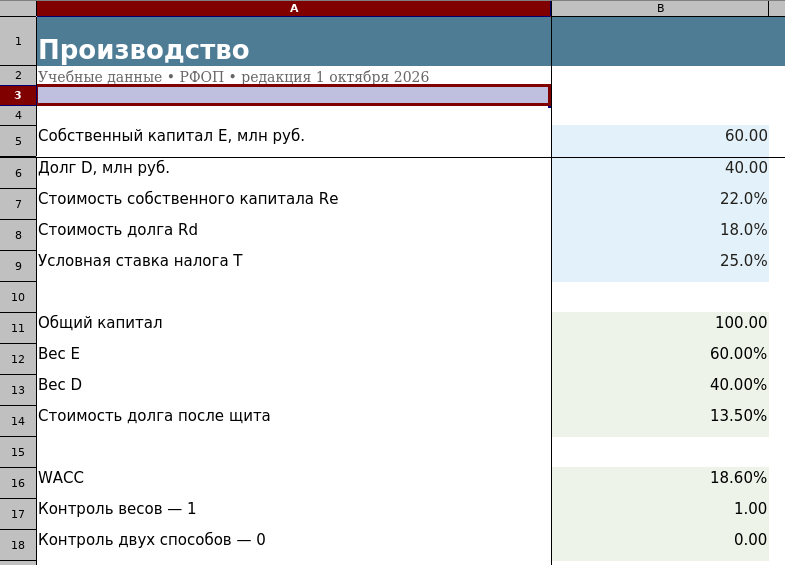This screenshot has width=785, height=565.
Task: Click value 18.0% for Rd
Action: 660,235
